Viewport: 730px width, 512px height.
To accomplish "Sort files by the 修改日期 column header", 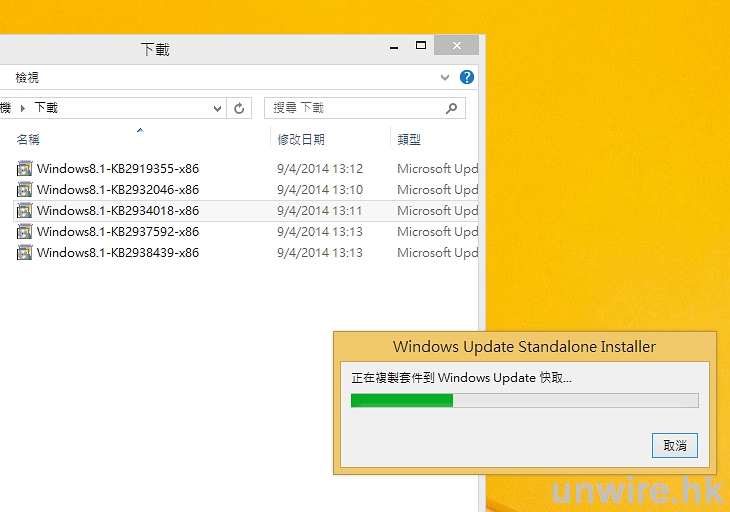I will pyautogui.click(x=301, y=140).
